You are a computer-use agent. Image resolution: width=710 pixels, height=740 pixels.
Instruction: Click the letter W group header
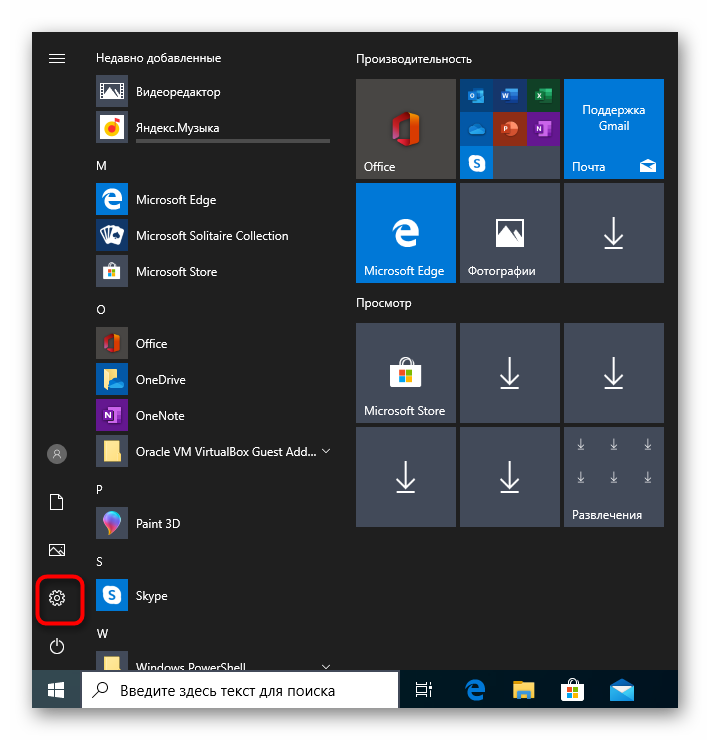[102, 633]
